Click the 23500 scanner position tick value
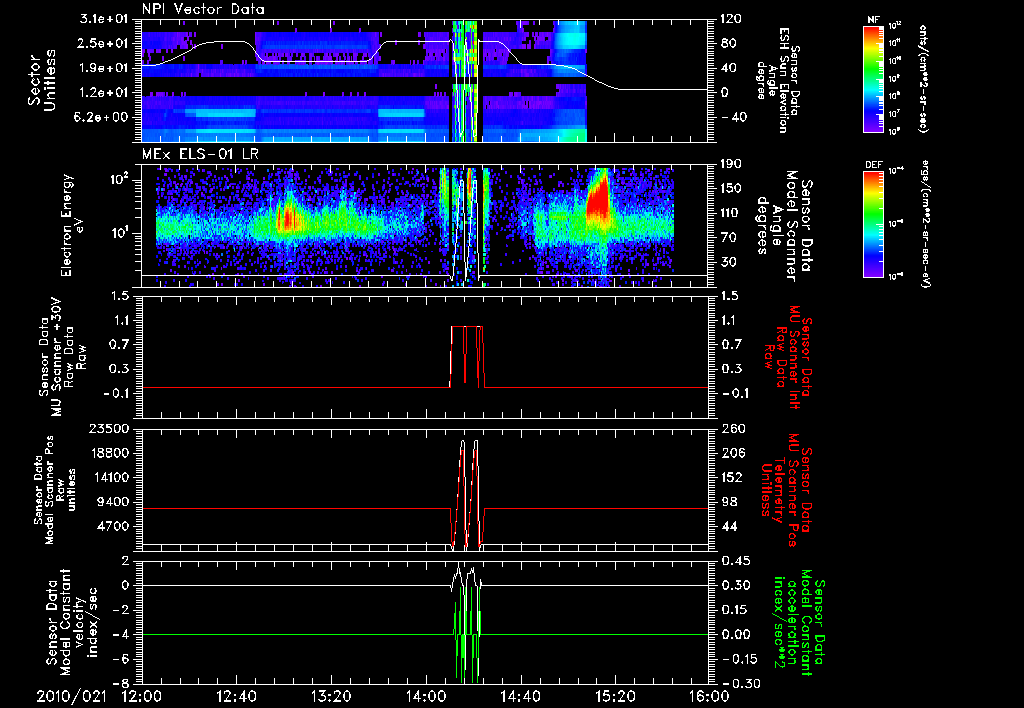The width and height of the screenshot is (1024, 708). [x=108, y=428]
